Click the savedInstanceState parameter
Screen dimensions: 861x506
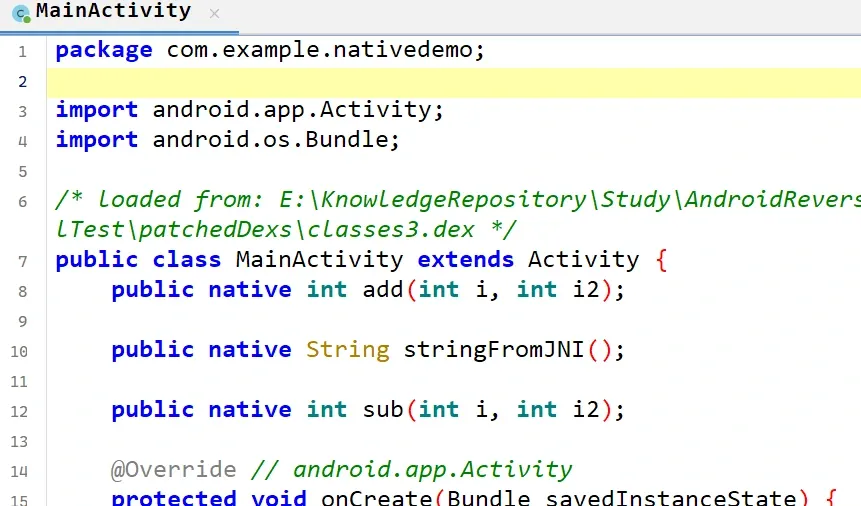pyautogui.click(x=670, y=498)
